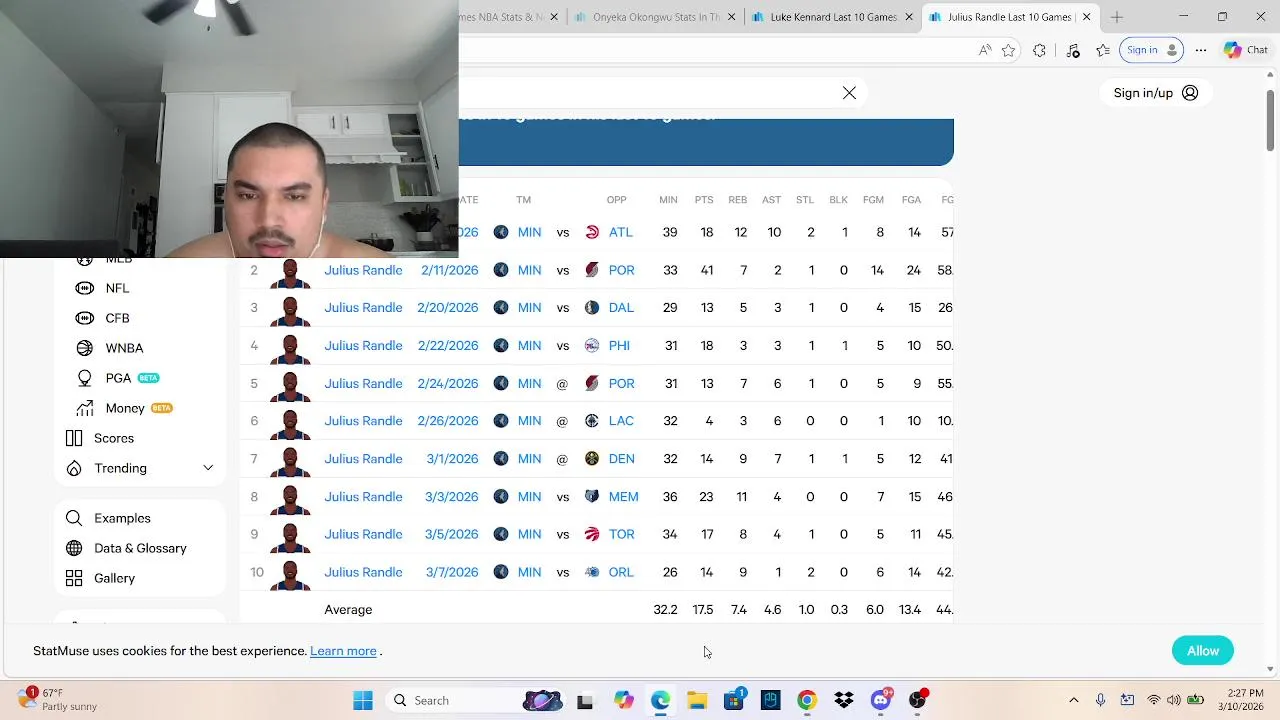Open Copilot Chat button
Screen dimensions: 1280x720
pos(1245,50)
